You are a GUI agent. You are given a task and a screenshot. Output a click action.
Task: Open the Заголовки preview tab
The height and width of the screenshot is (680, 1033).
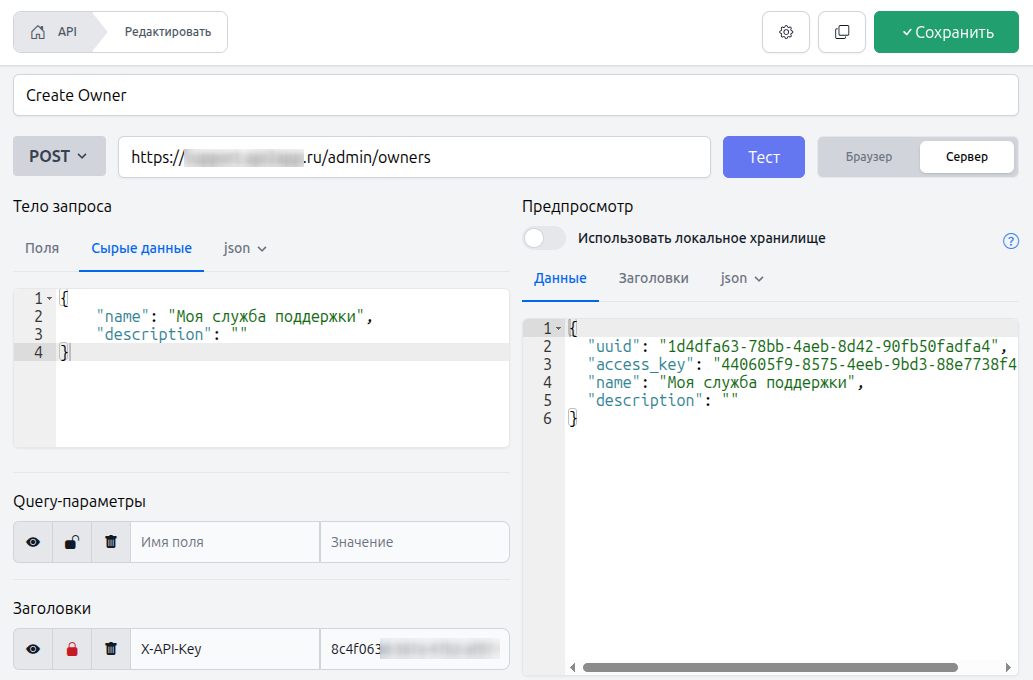click(x=654, y=279)
